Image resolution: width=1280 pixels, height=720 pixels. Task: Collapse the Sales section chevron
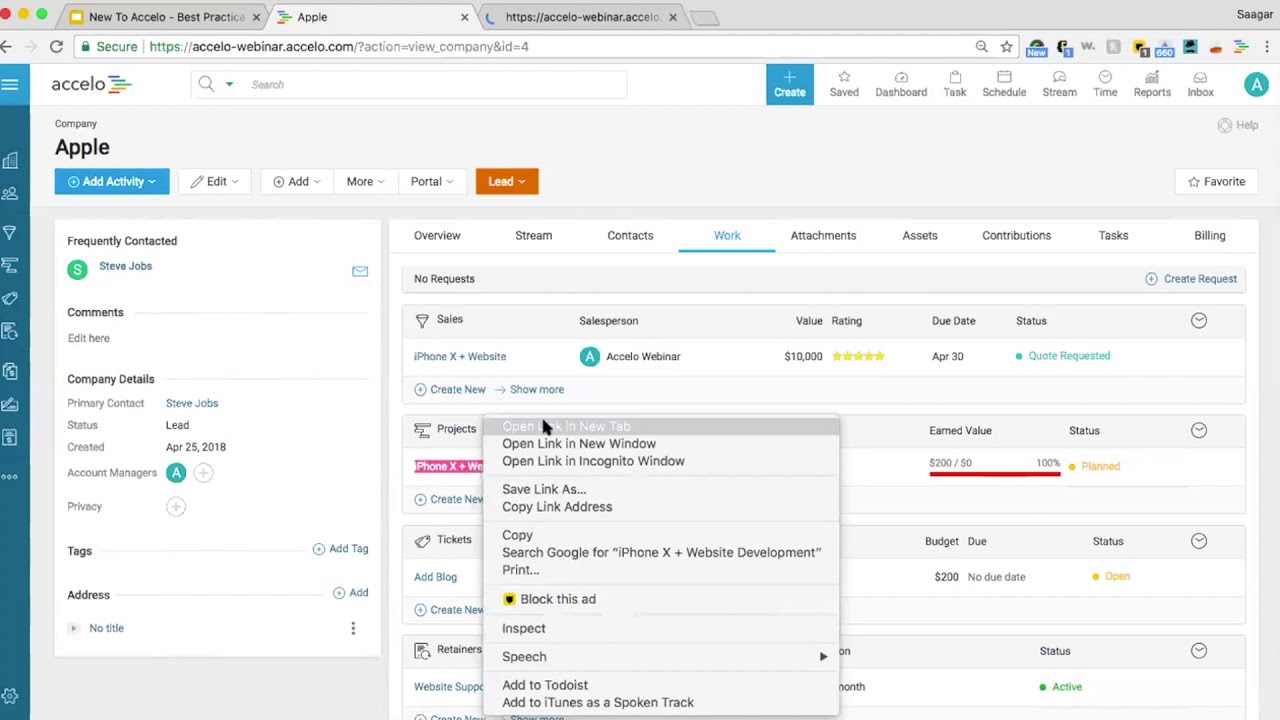(x=1199, y=320)
